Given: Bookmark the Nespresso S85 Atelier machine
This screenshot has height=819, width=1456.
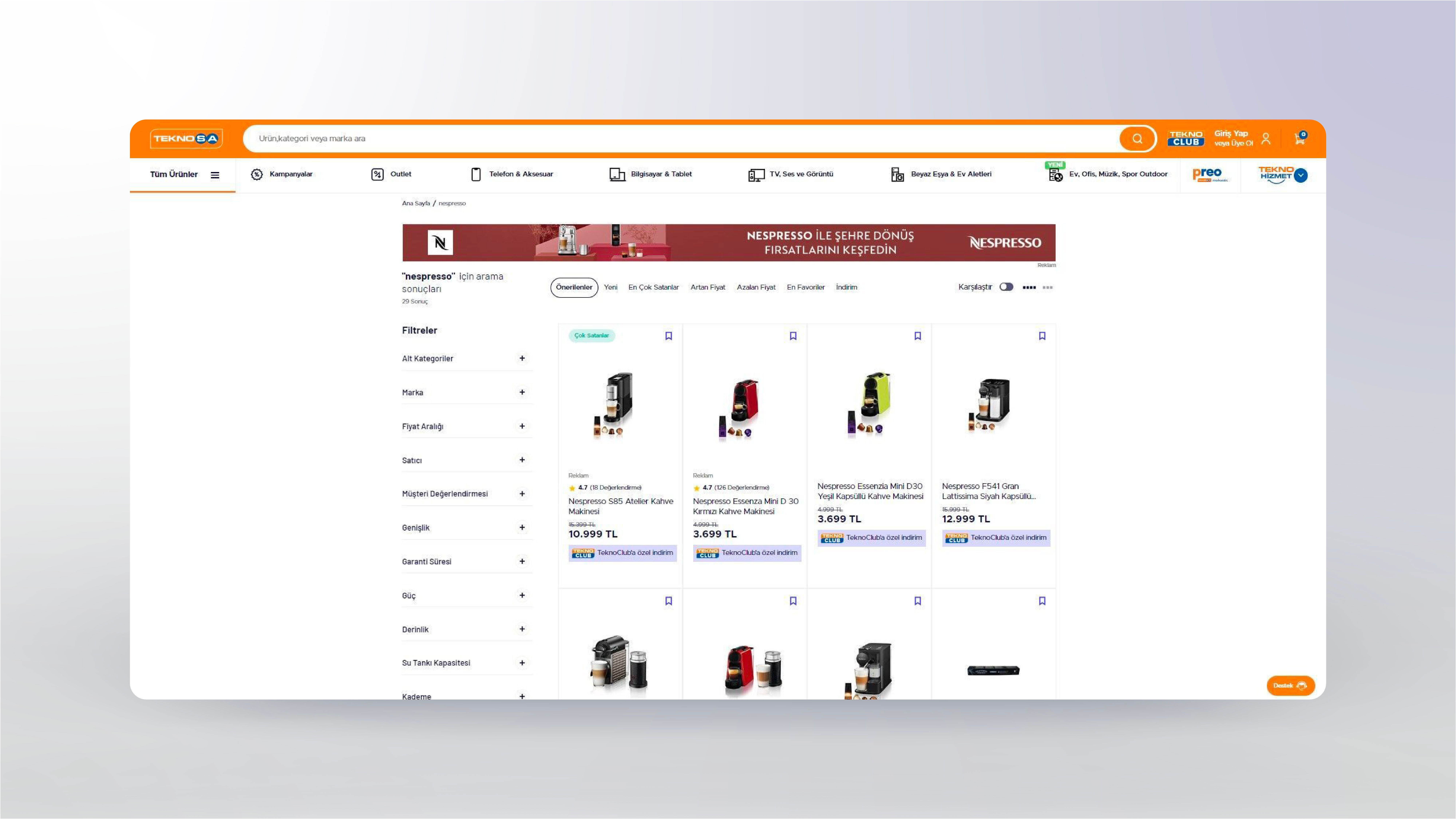Looking at the screenshot, I should [669, 336].
